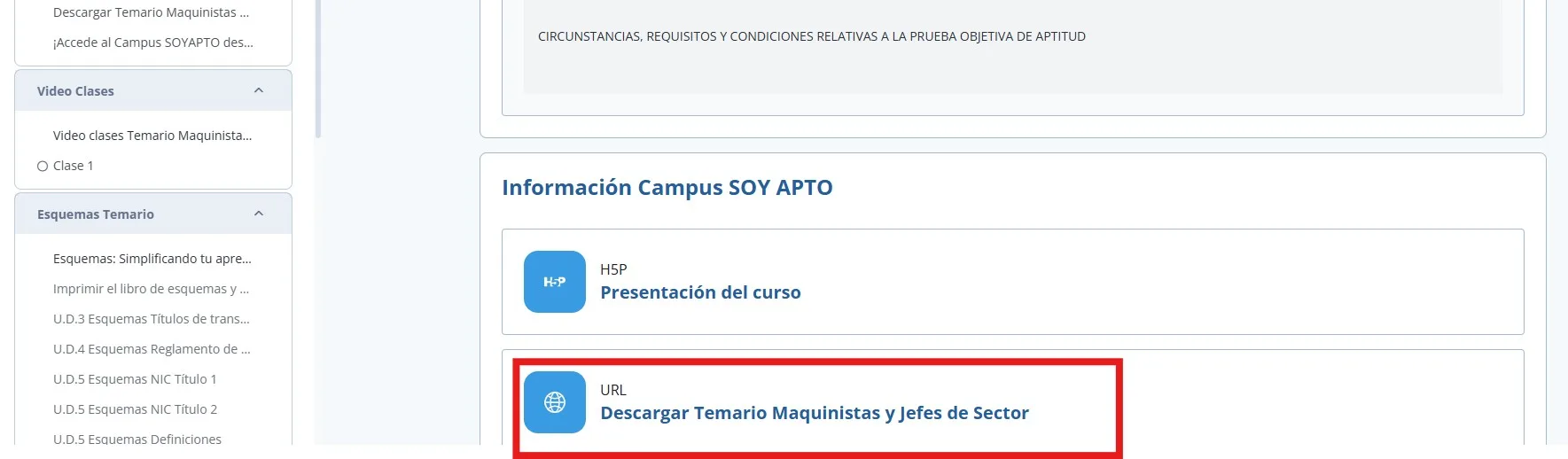Select U.D.4 Esquemas Reglamento de ...

coord(152,349)
